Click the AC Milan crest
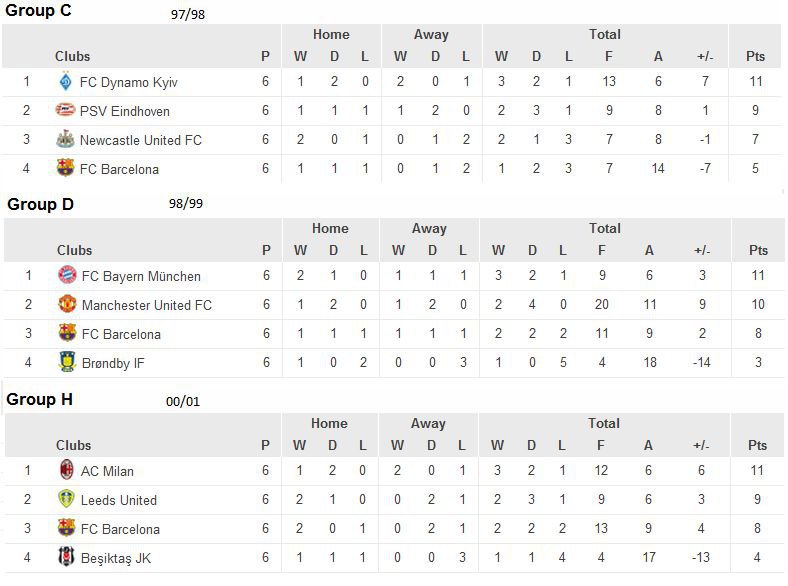Screen dimensions: 788x586 tap(66, 469)
